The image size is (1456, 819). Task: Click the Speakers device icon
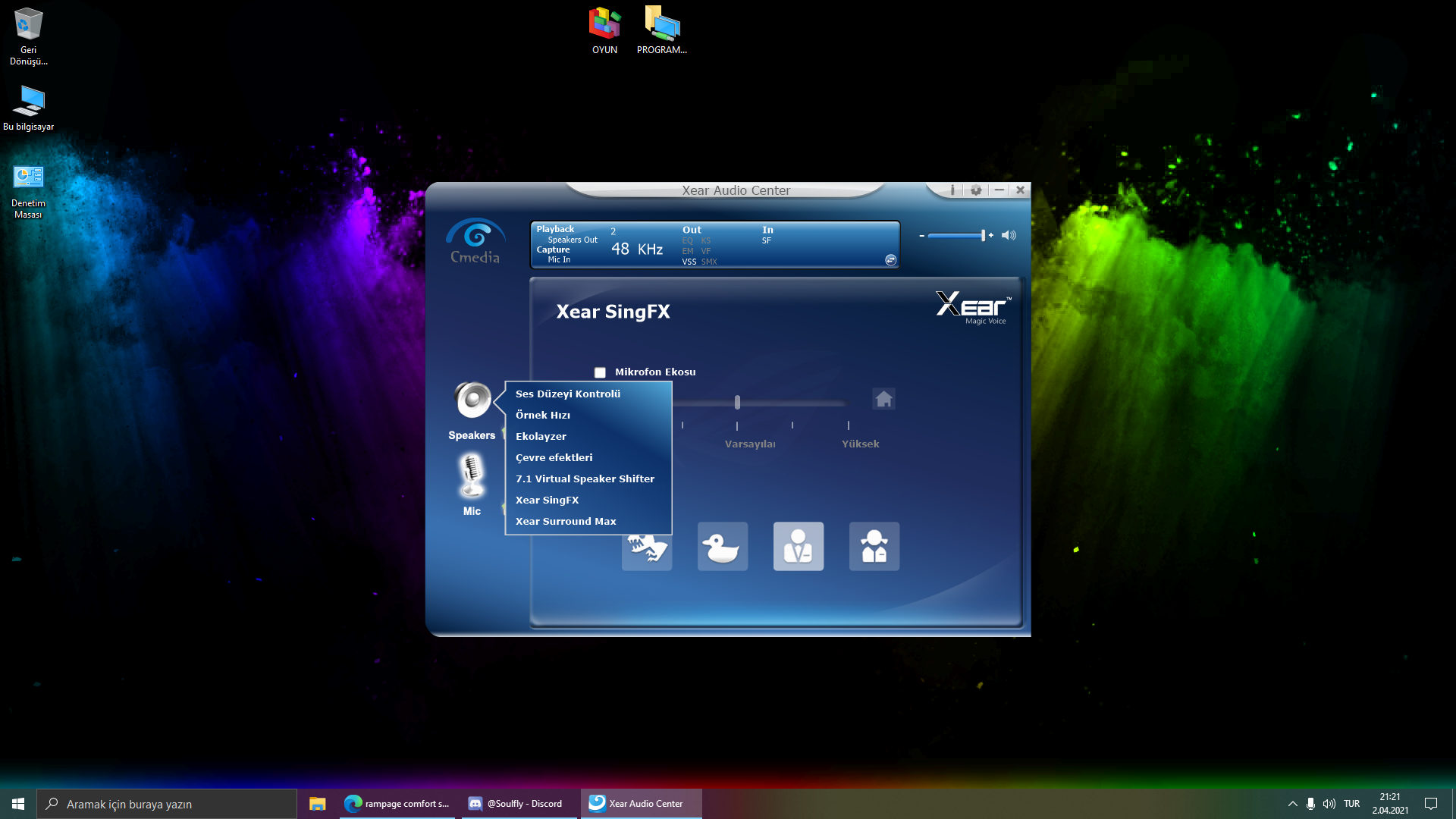[472, 401]
